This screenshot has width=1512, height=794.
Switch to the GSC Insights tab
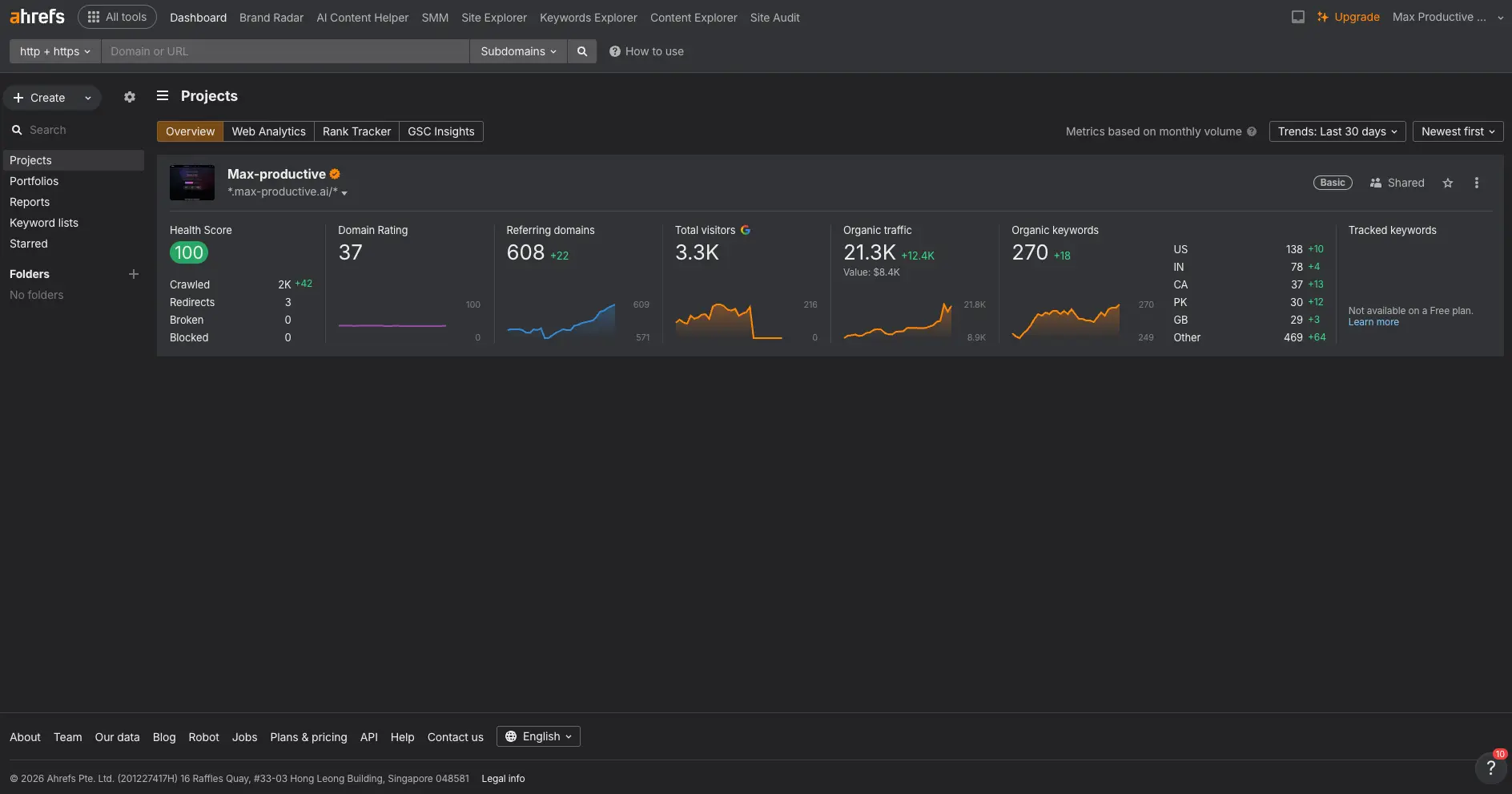pos(441,131)
